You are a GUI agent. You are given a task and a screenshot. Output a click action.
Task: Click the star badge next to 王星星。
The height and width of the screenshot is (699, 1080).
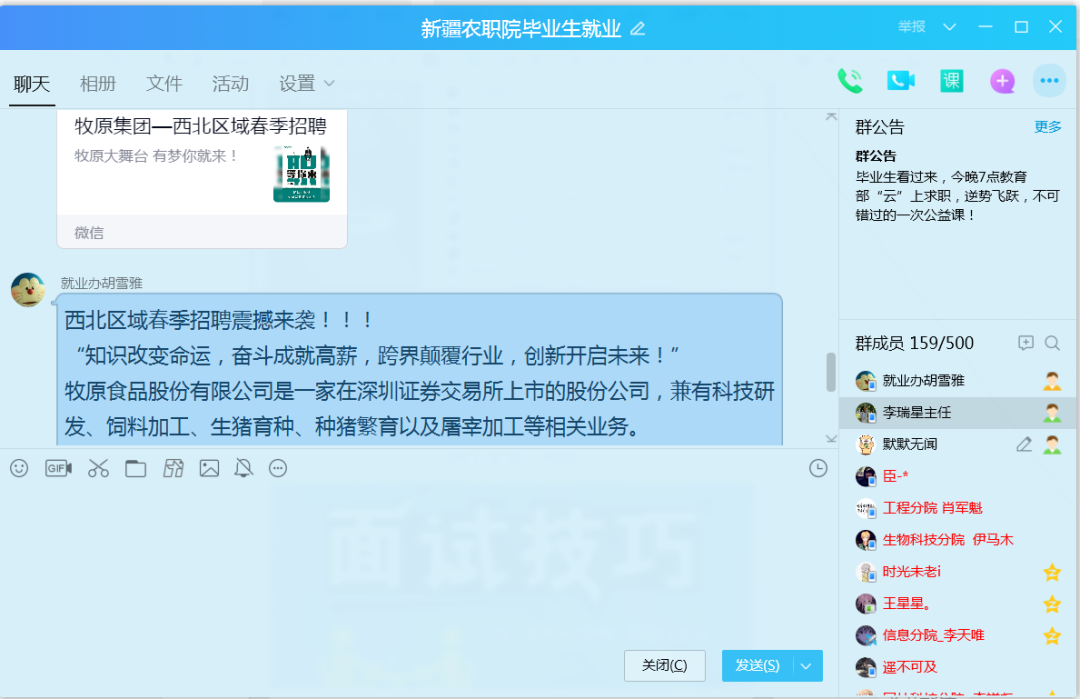pos(1052,604)
